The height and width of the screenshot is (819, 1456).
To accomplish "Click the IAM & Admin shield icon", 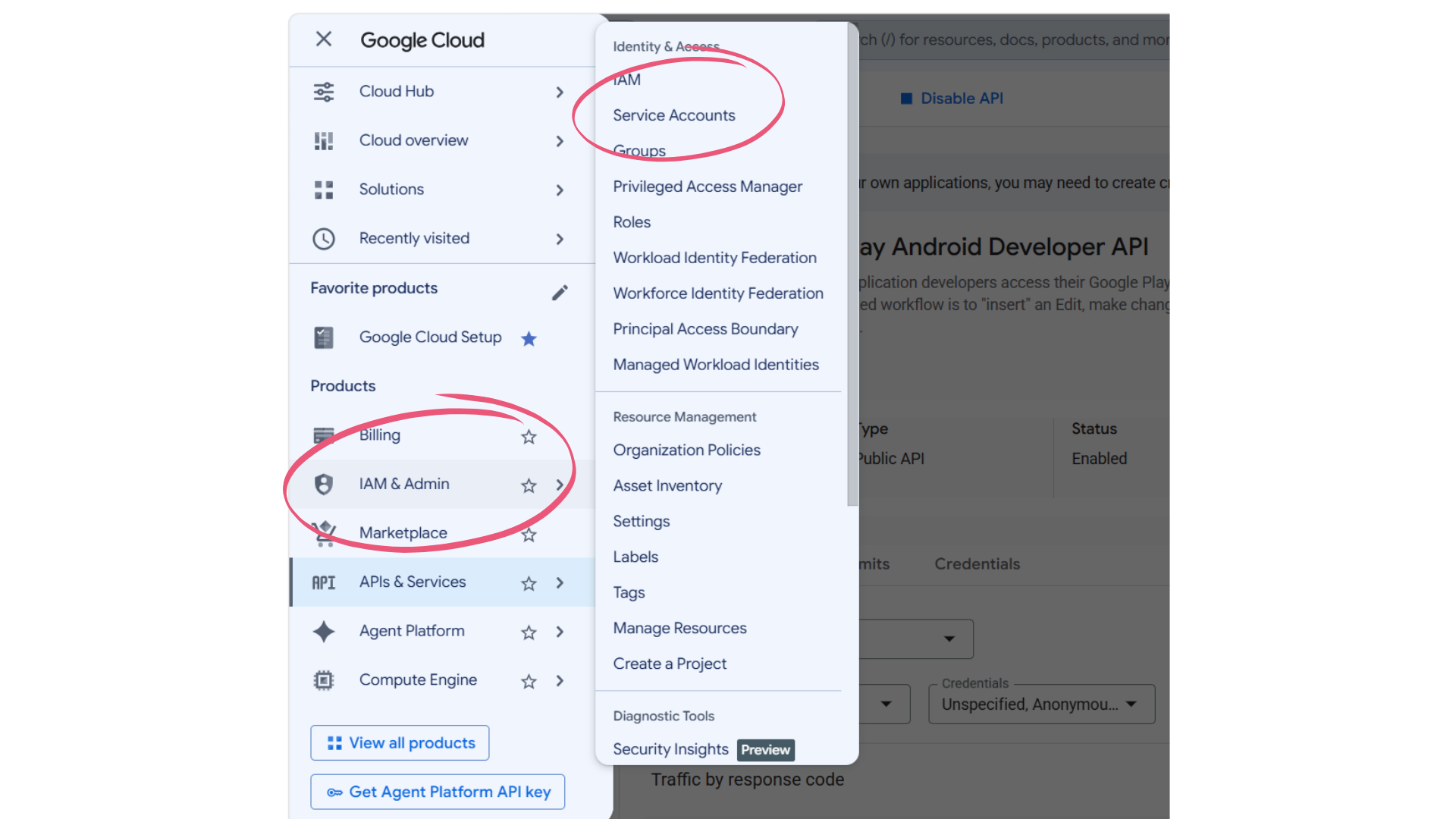I will pos(324,485).
